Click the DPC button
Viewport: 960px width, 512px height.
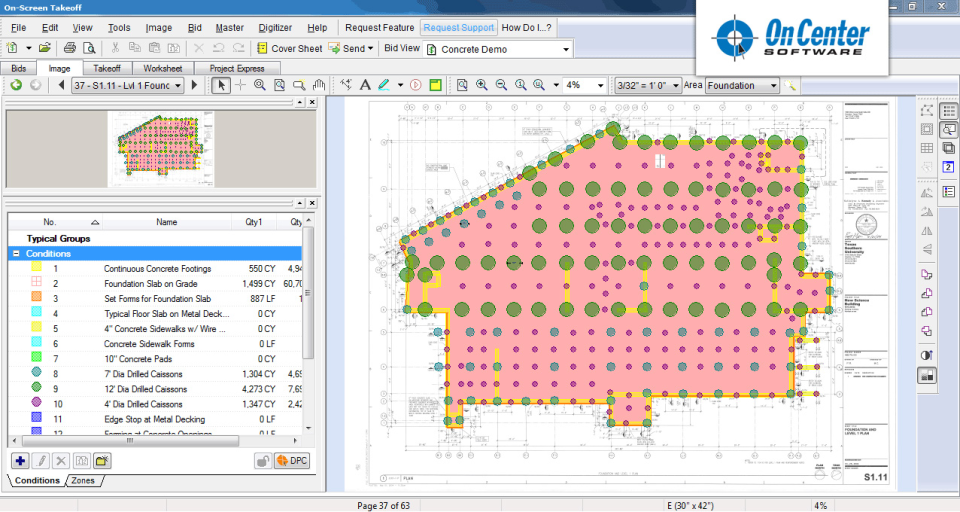[x=291, y=461]
